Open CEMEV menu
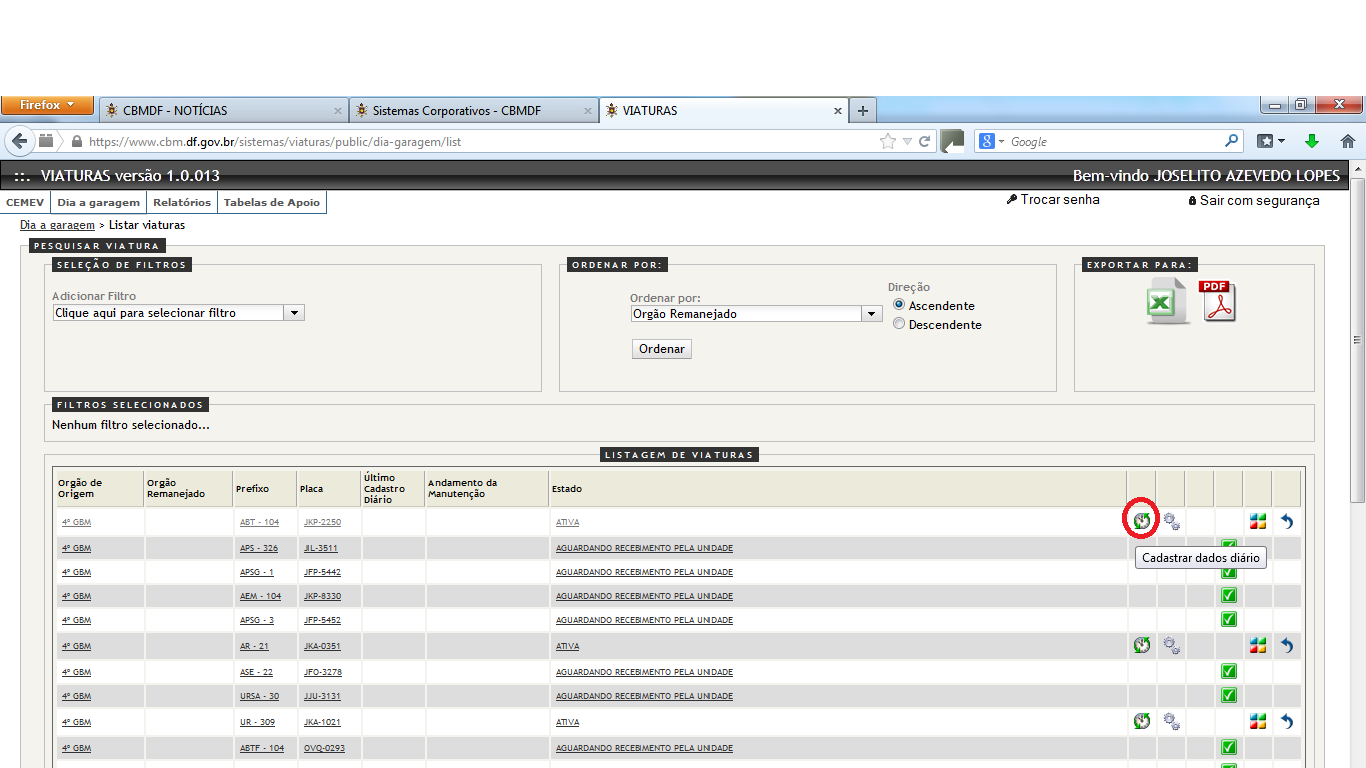The image size is (1366, 768). [x=25, y=202]
